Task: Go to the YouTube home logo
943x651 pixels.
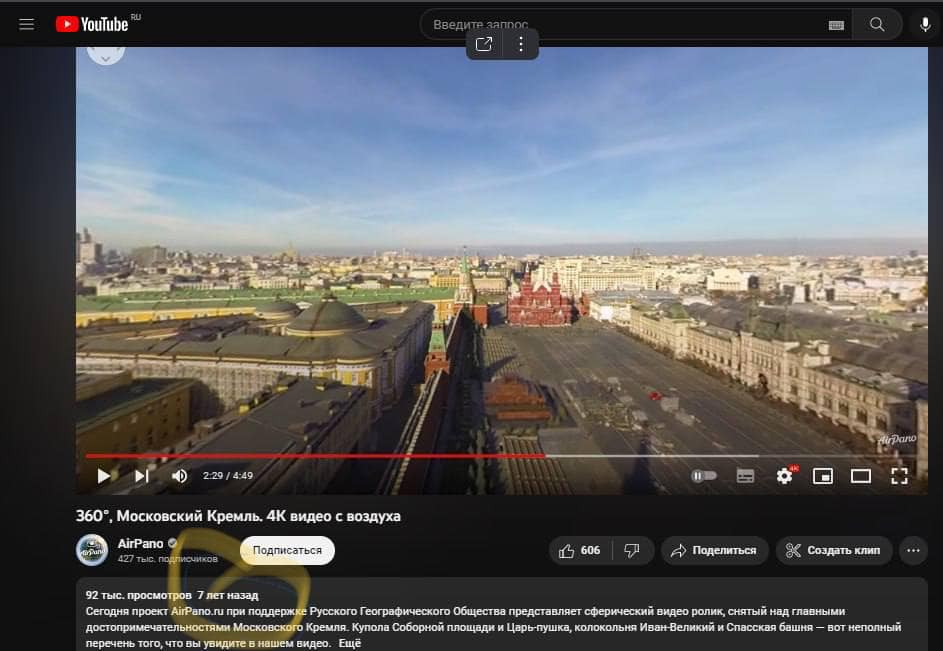Action: 92,24
